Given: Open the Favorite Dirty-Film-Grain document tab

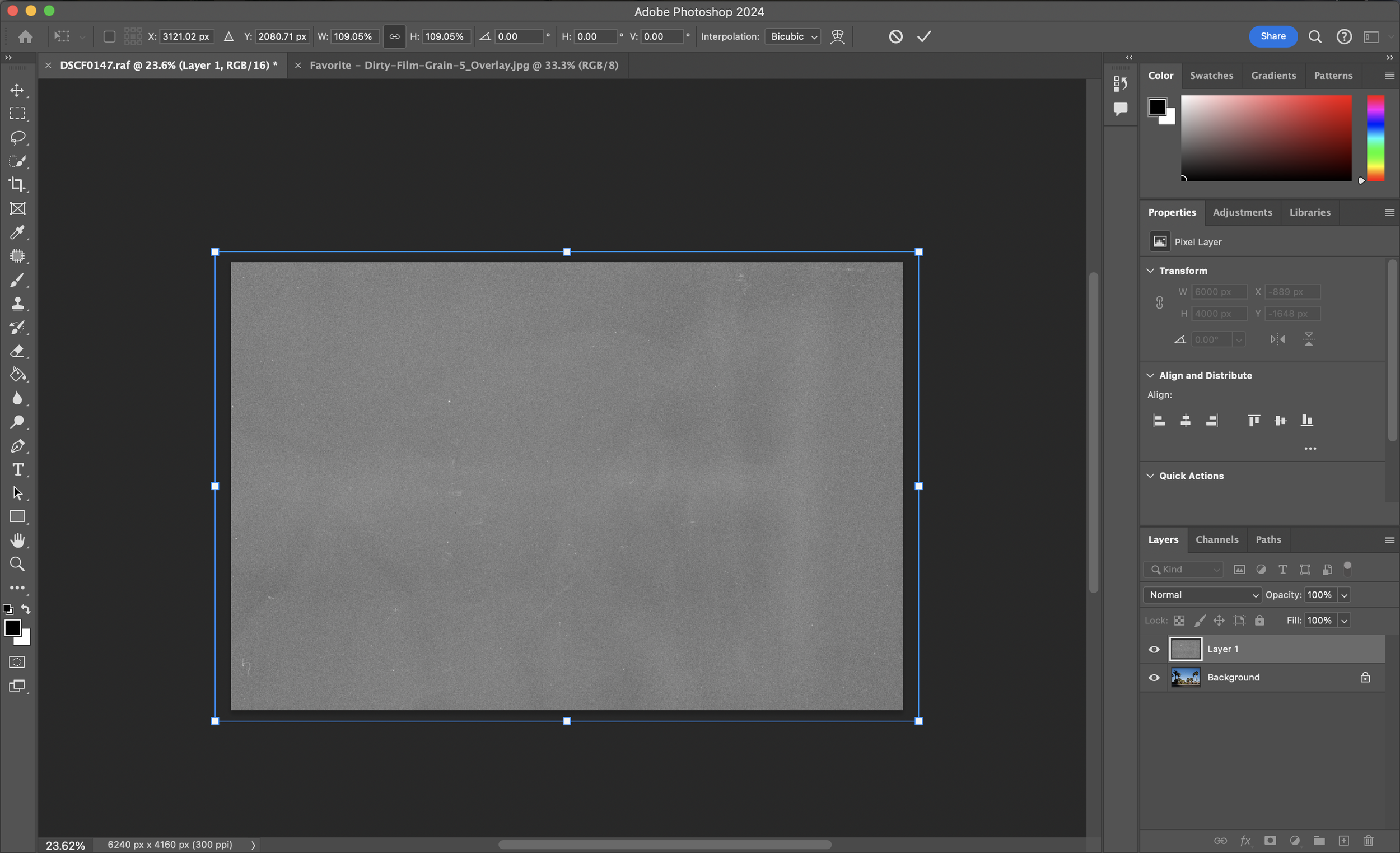Looking at the screenshot, I should [x=464, y=66].
